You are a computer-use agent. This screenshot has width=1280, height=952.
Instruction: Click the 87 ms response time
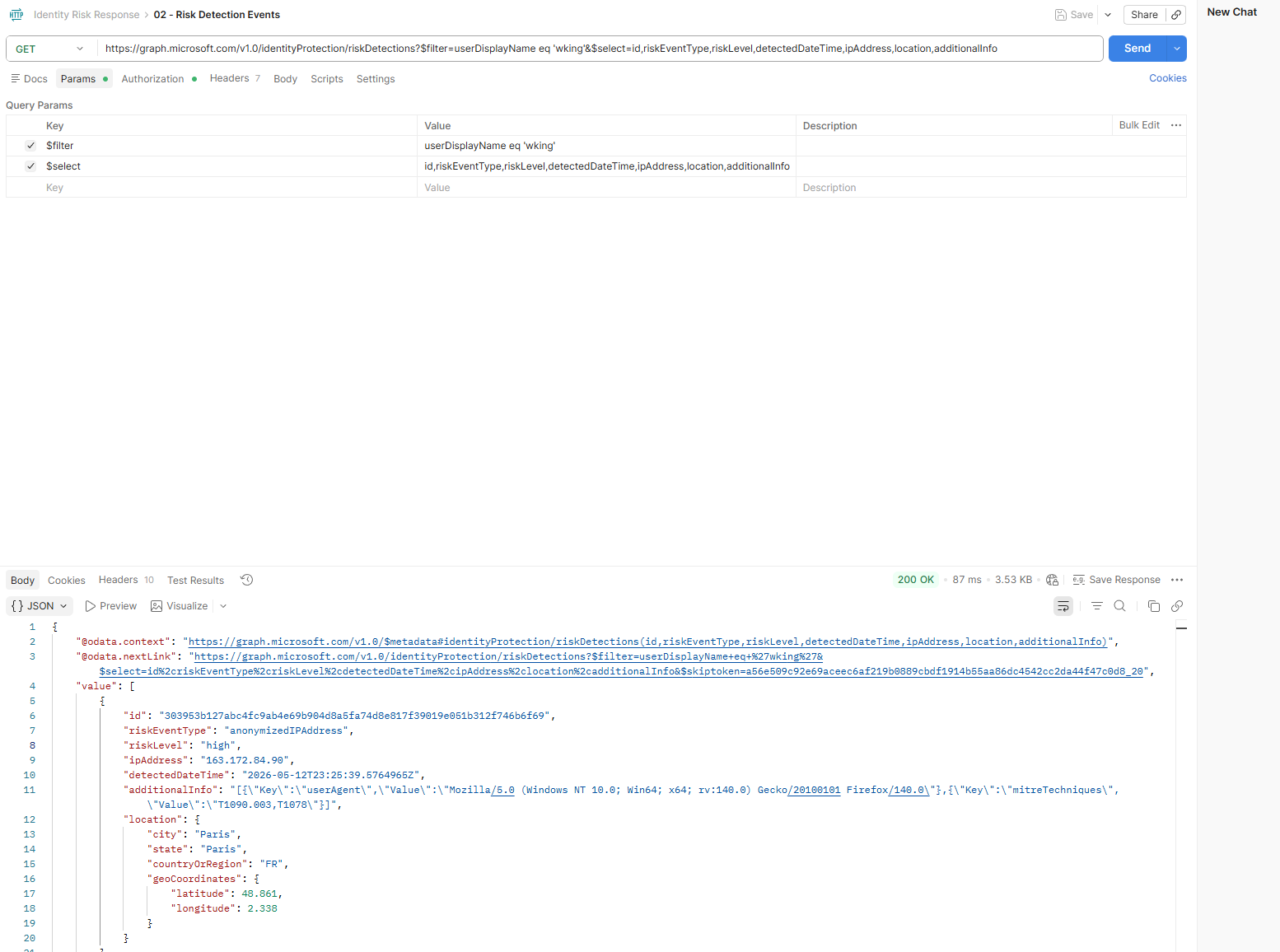967,580
